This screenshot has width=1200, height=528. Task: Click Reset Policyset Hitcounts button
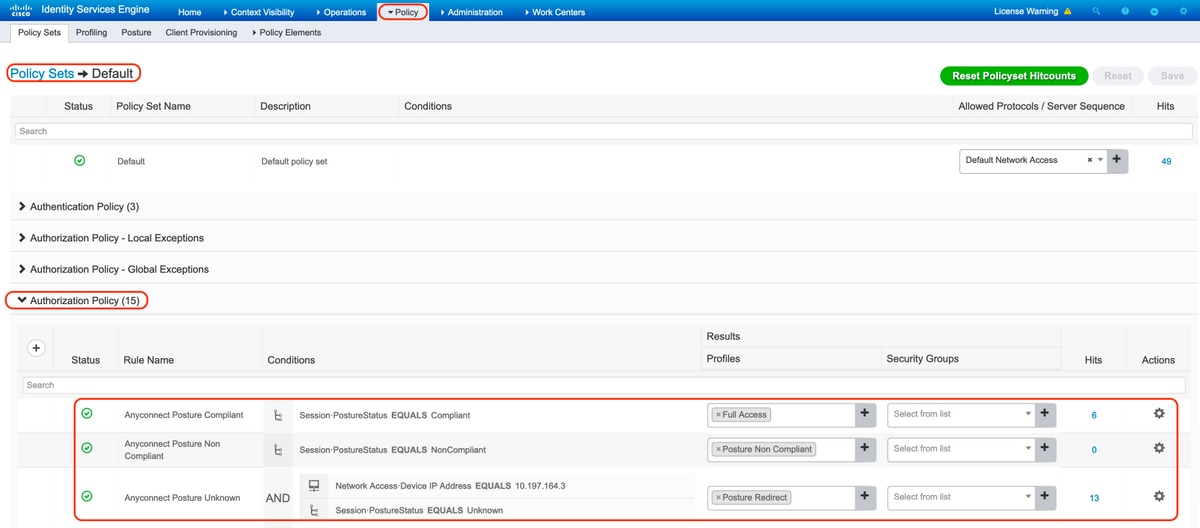(1014, 76)
